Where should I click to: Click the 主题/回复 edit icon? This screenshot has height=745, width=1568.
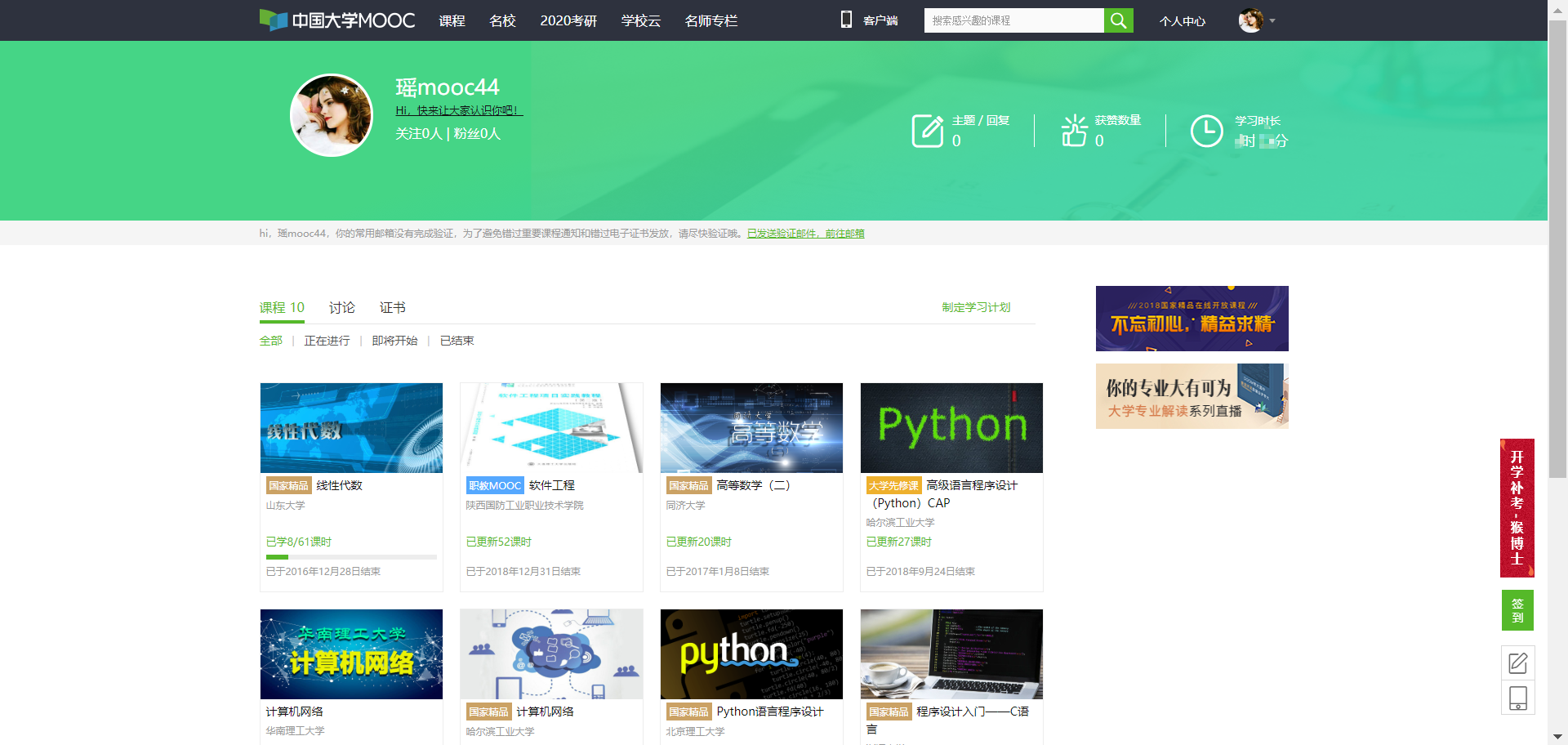(927, 131)
